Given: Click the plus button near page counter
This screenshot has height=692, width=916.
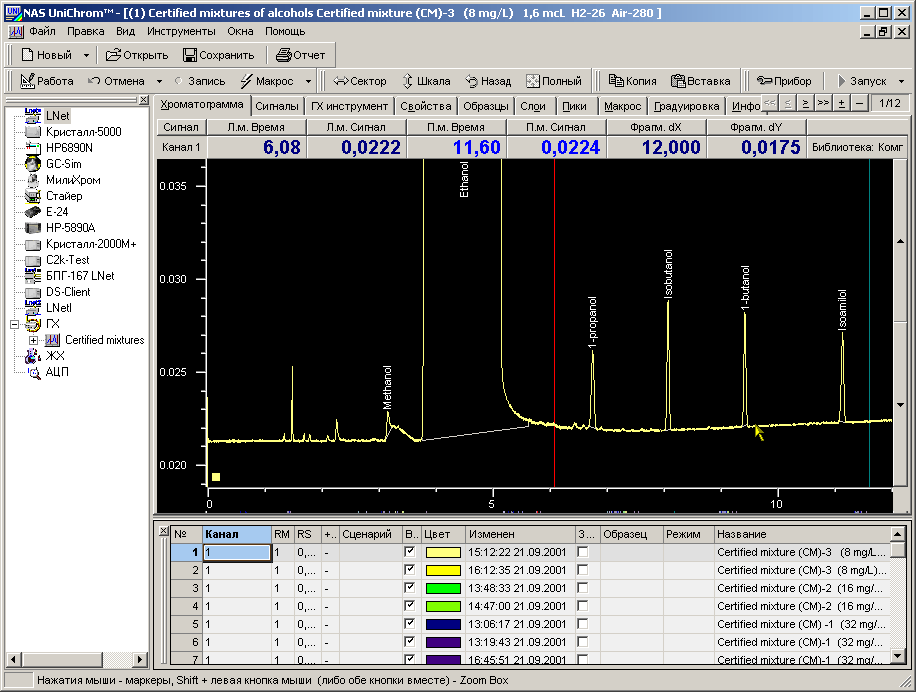Looking at the screenshot, I should (842, 103).
